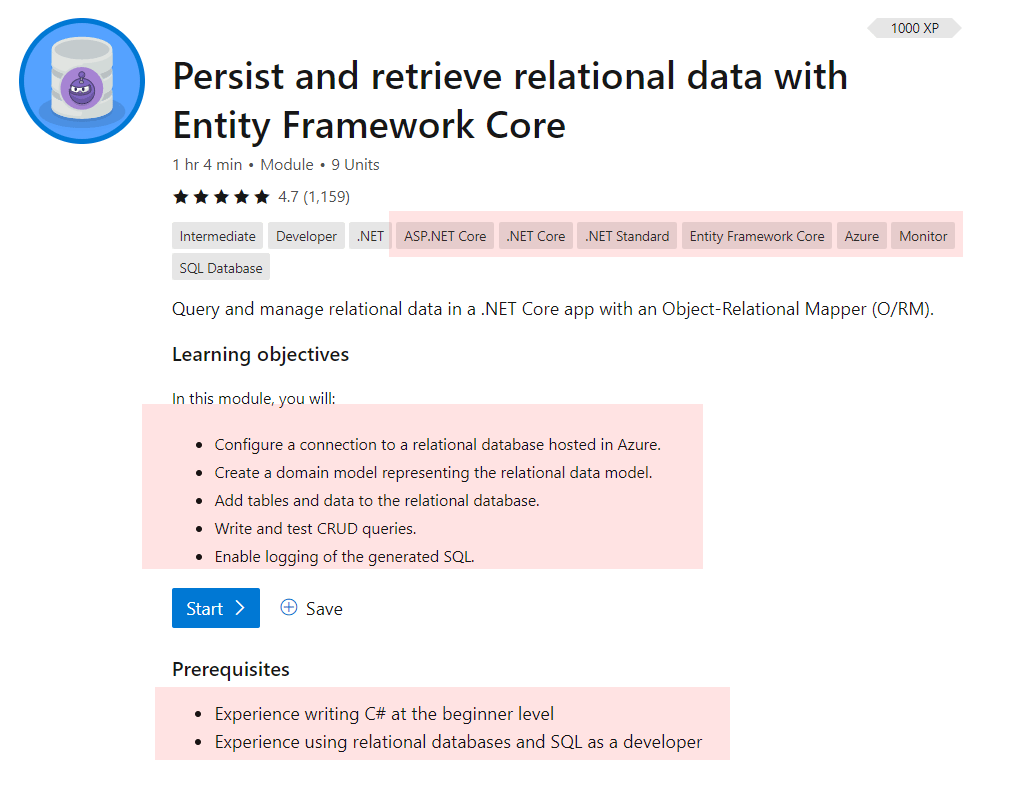
Task: Open the .NET Standard product filter
Action: (626, 235)
